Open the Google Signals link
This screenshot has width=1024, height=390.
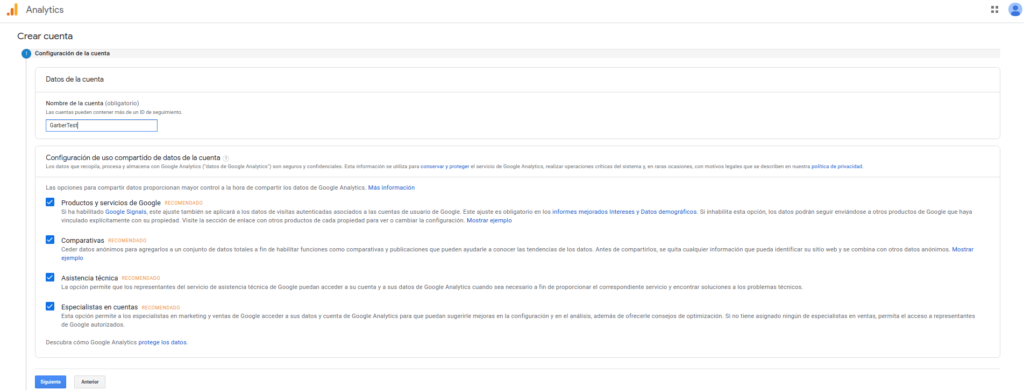[125, 212]
